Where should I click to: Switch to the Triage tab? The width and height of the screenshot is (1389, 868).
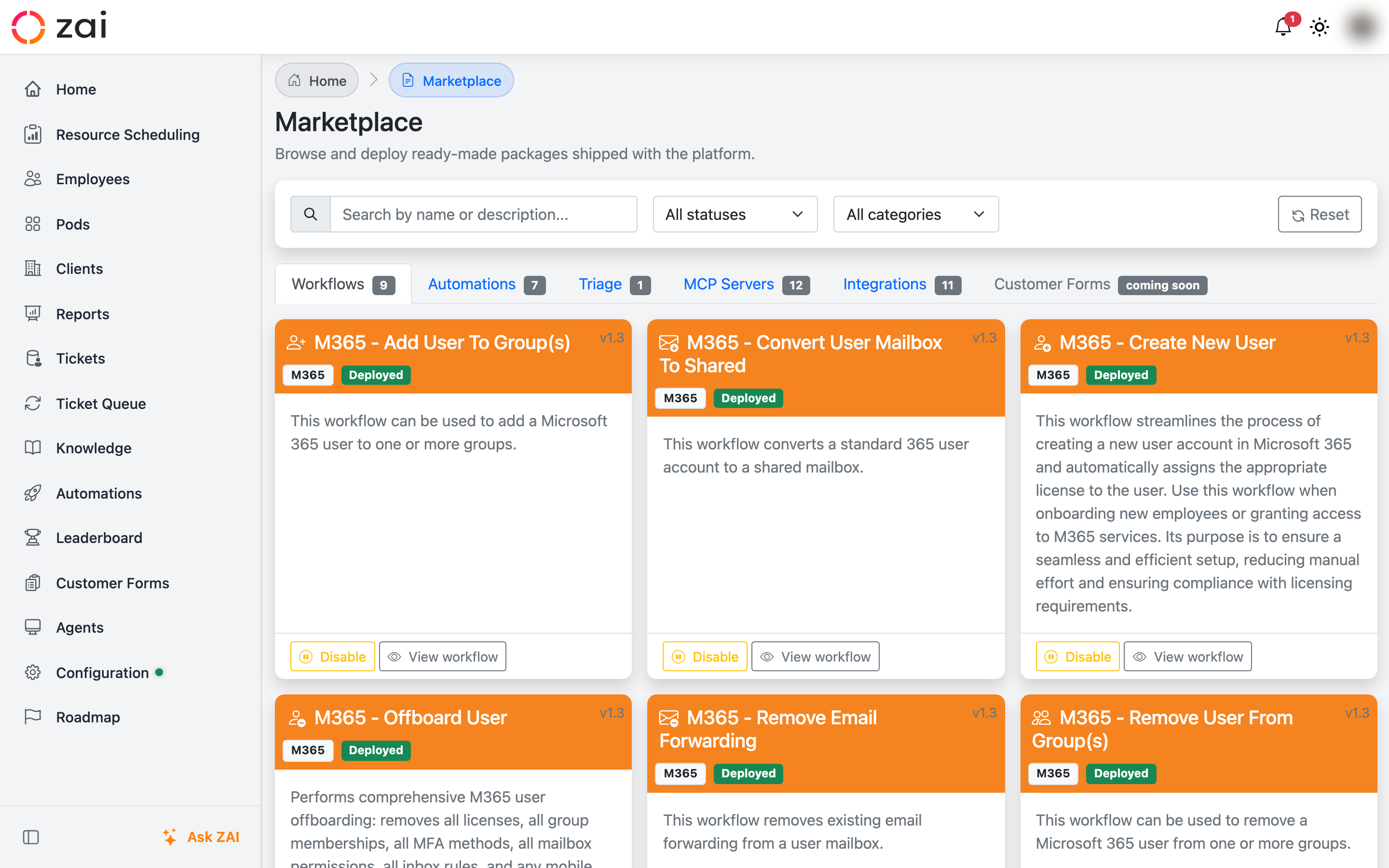pyautogui.click(x=614, y=284)
